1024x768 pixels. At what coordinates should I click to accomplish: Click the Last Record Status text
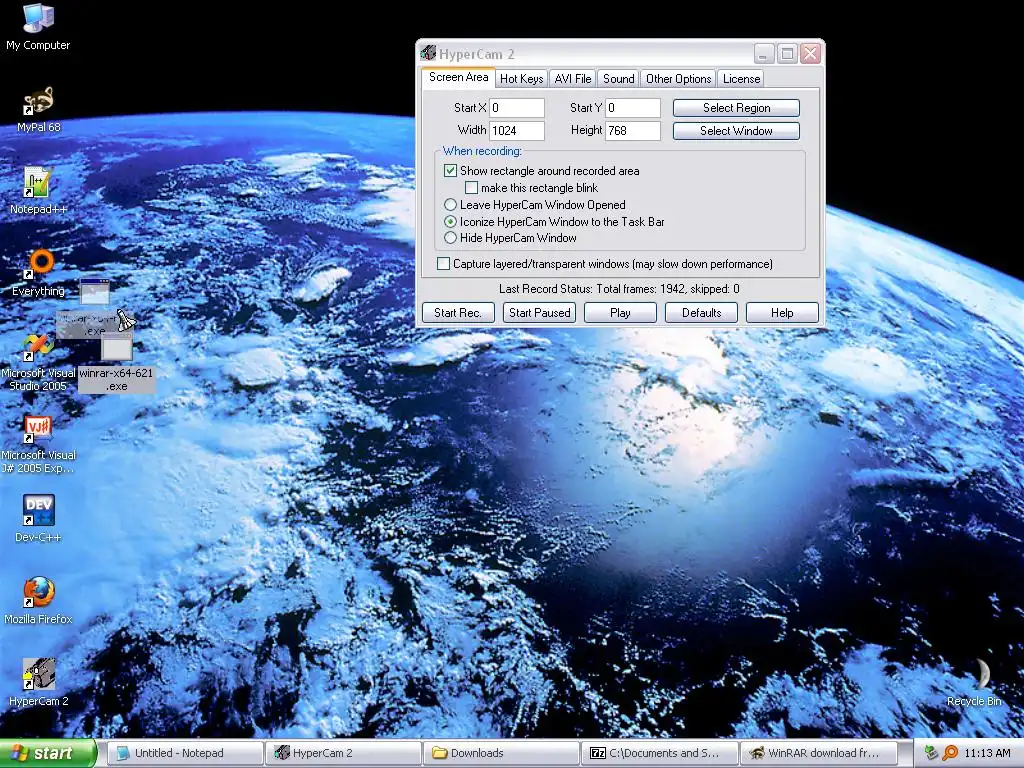point(619,289)
